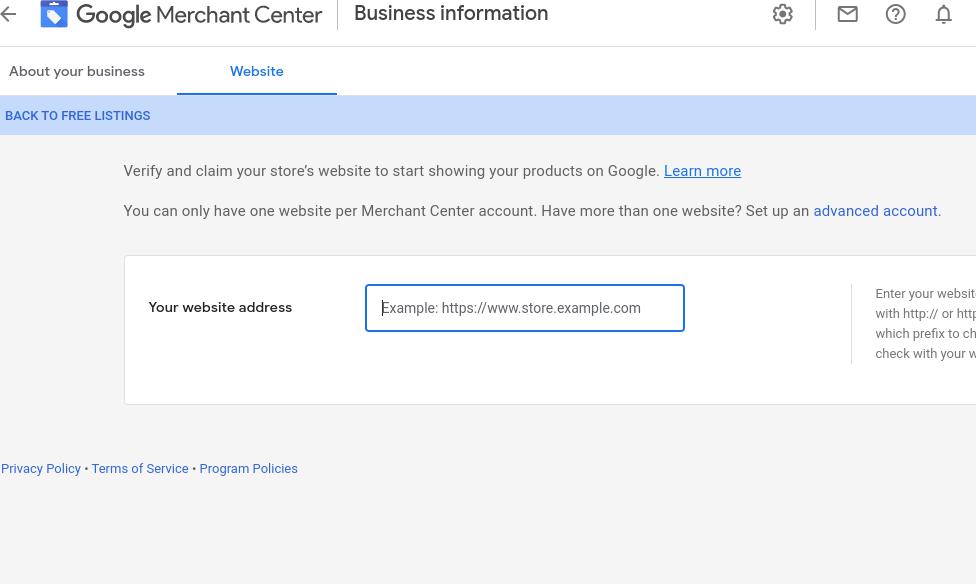Viewport: 976px width, 584px height.
Task: Show notifications via the bell icon
Action: click(944, 14)
